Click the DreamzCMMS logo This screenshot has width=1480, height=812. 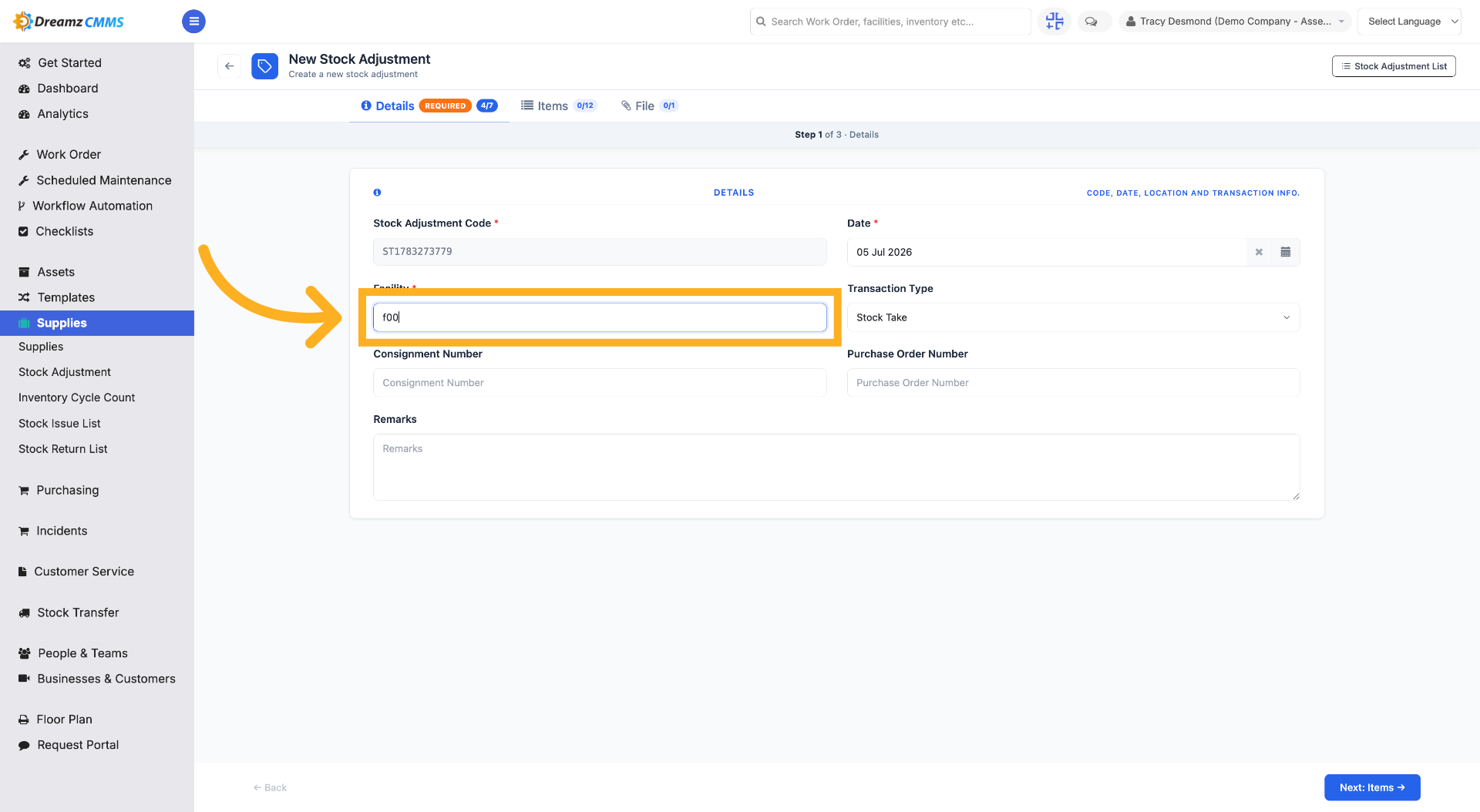[69, 22]
